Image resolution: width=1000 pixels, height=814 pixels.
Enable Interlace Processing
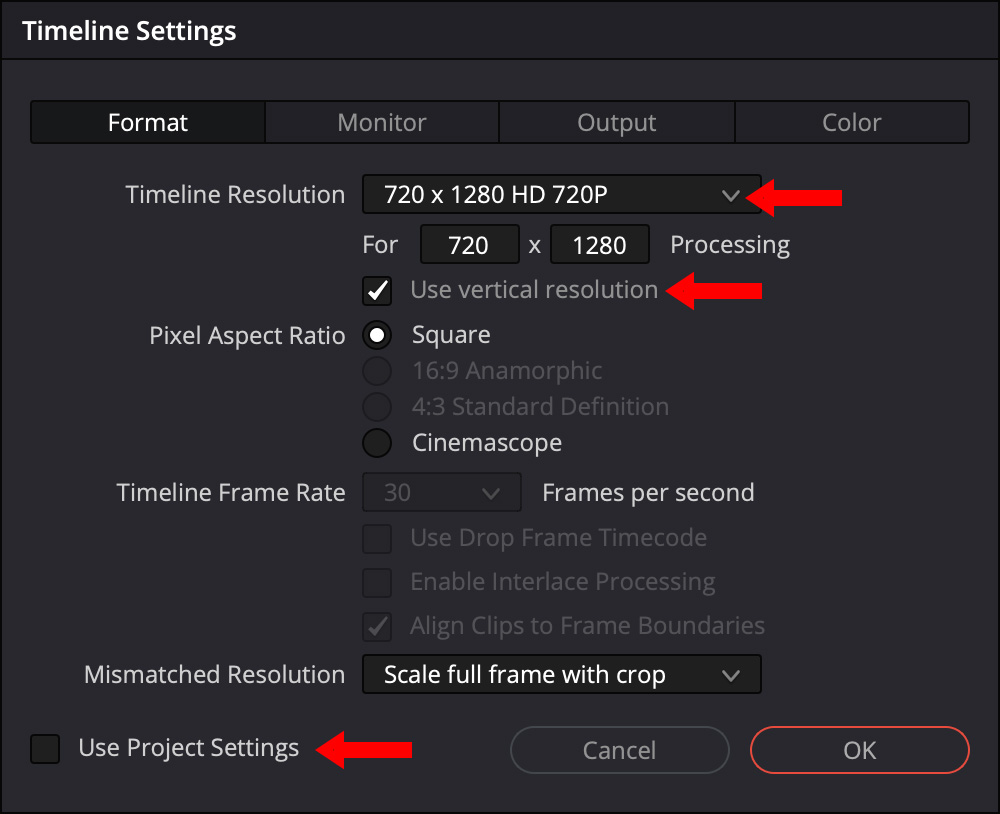376,581
